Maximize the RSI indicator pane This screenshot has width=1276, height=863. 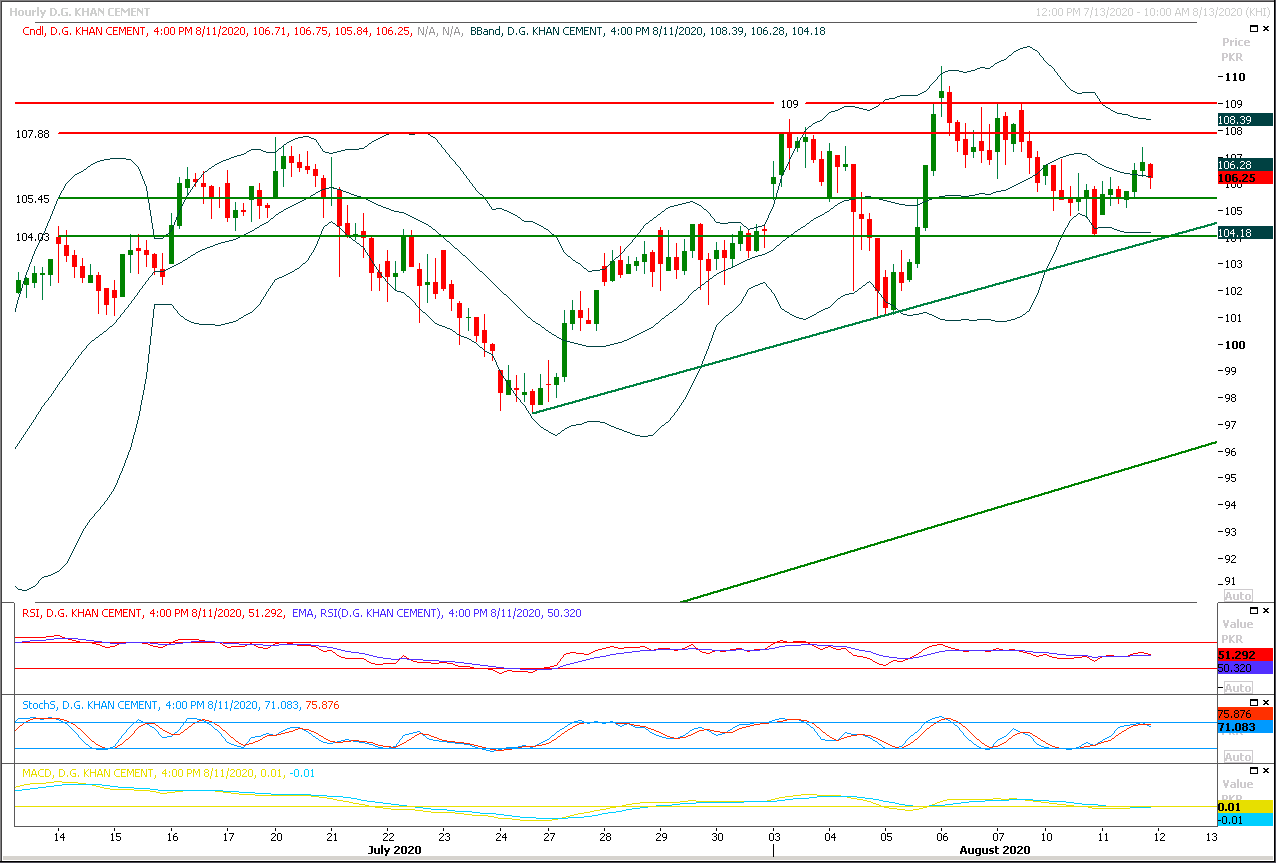(1253, 610)
